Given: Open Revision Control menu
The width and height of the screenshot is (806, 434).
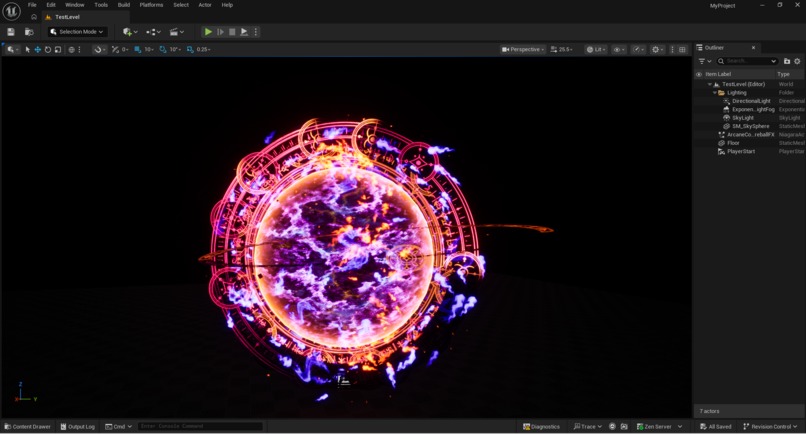Looking at the screenshot, I should (770, 426).
